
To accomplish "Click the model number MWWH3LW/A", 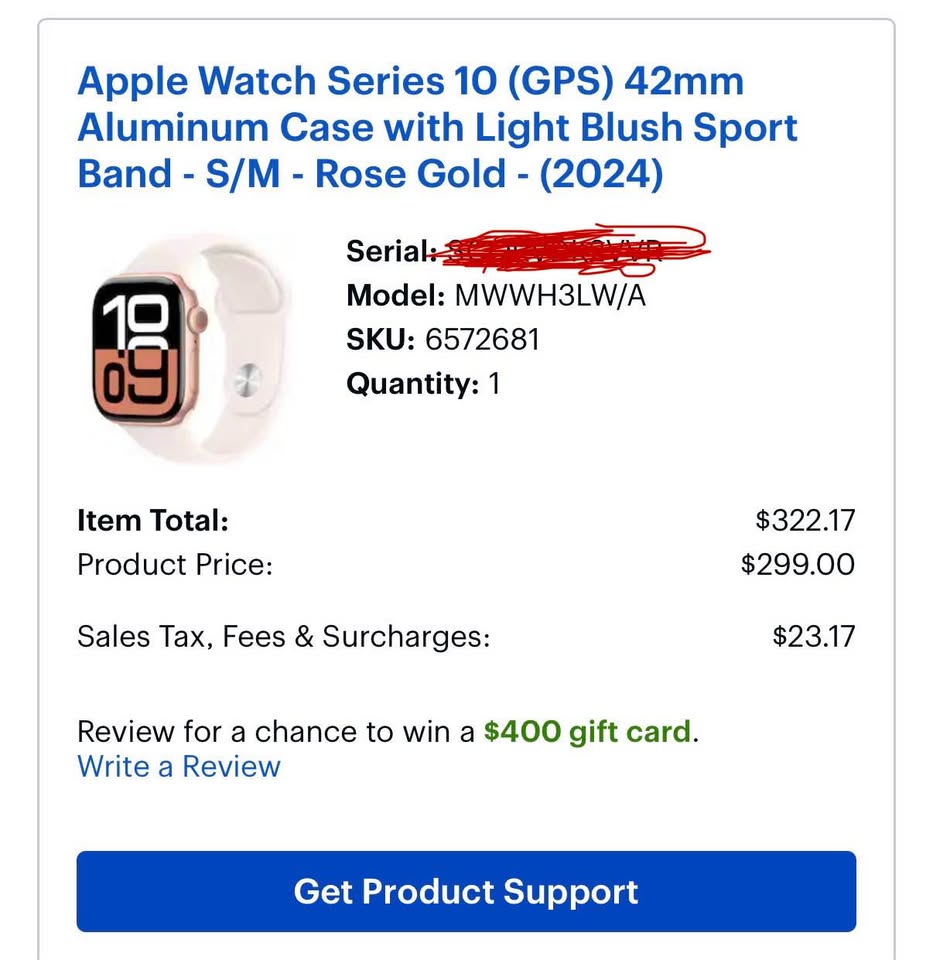I will coord(550,296).
